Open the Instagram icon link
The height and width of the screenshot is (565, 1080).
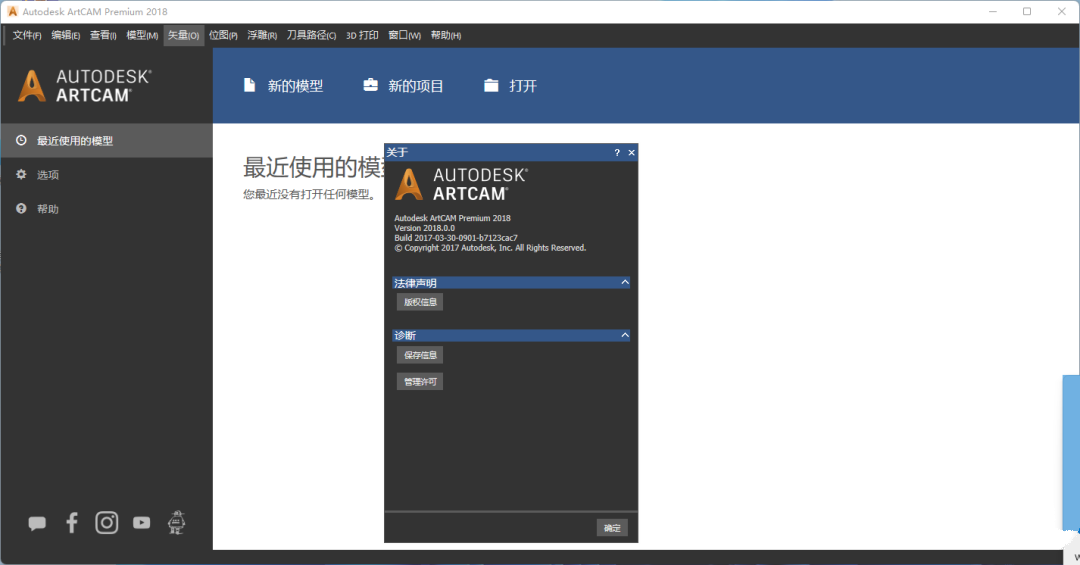pyautogui.click(x=107, y=523)
